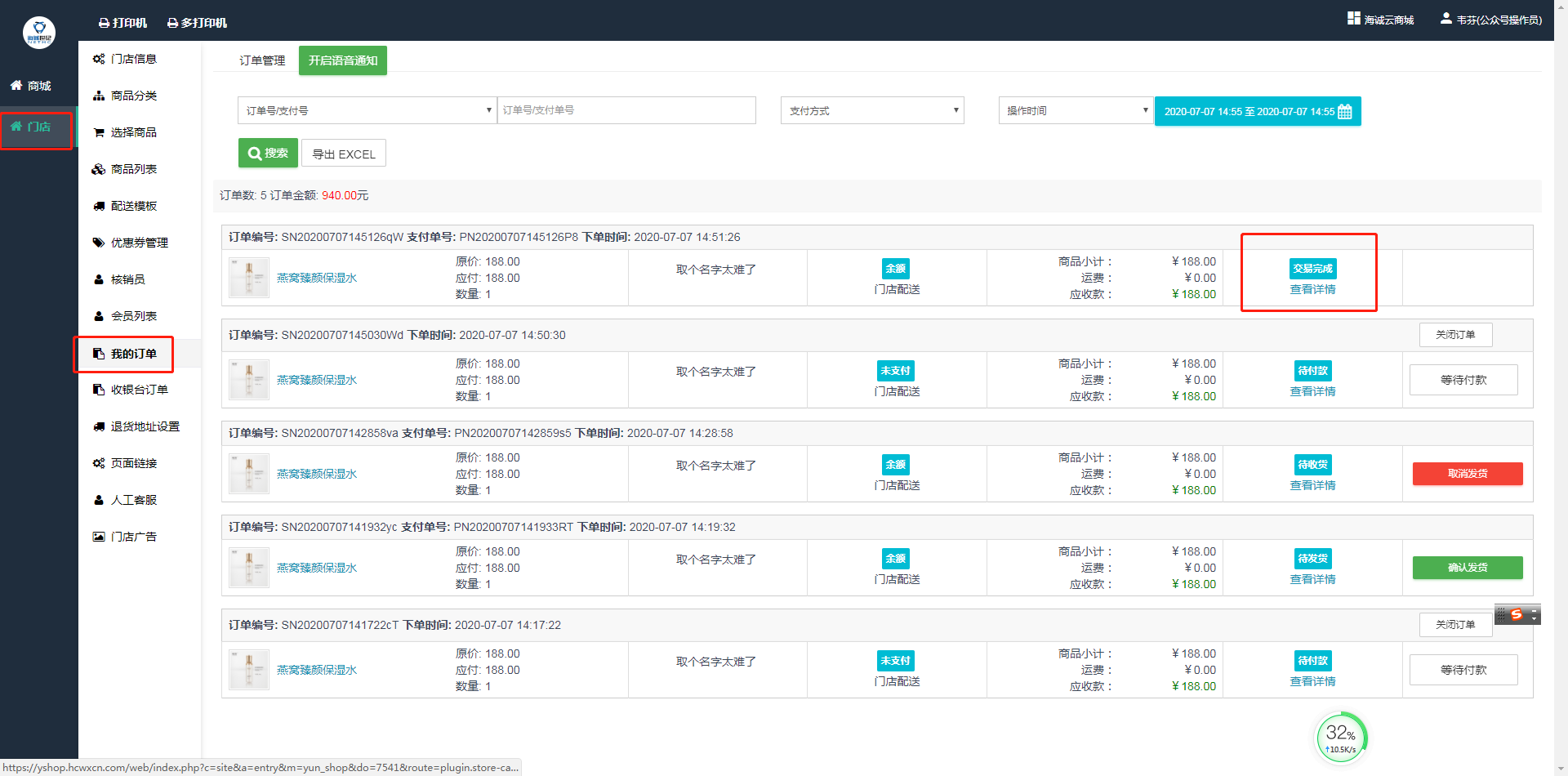Viewport: 1568px width, 776px height.
Task: Click the multi-printer icon labeled 多打印机
Action: (172, 23)
